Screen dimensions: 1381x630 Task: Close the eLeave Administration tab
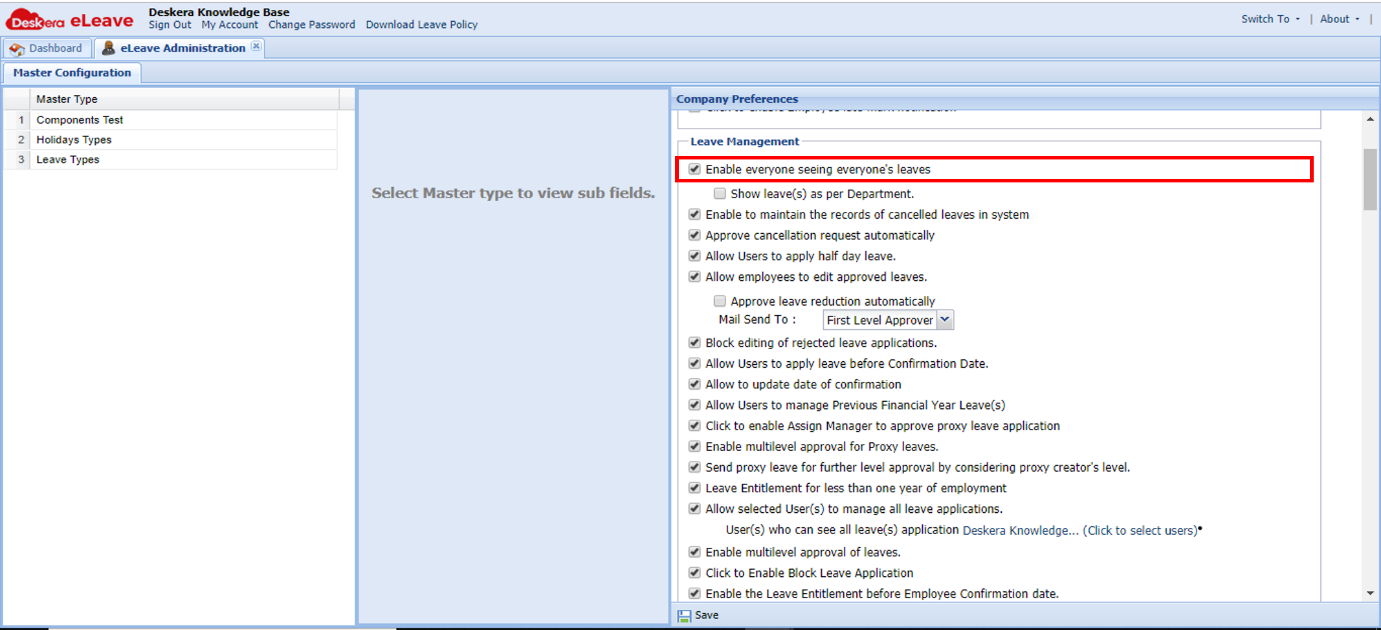tap(257, 45)
